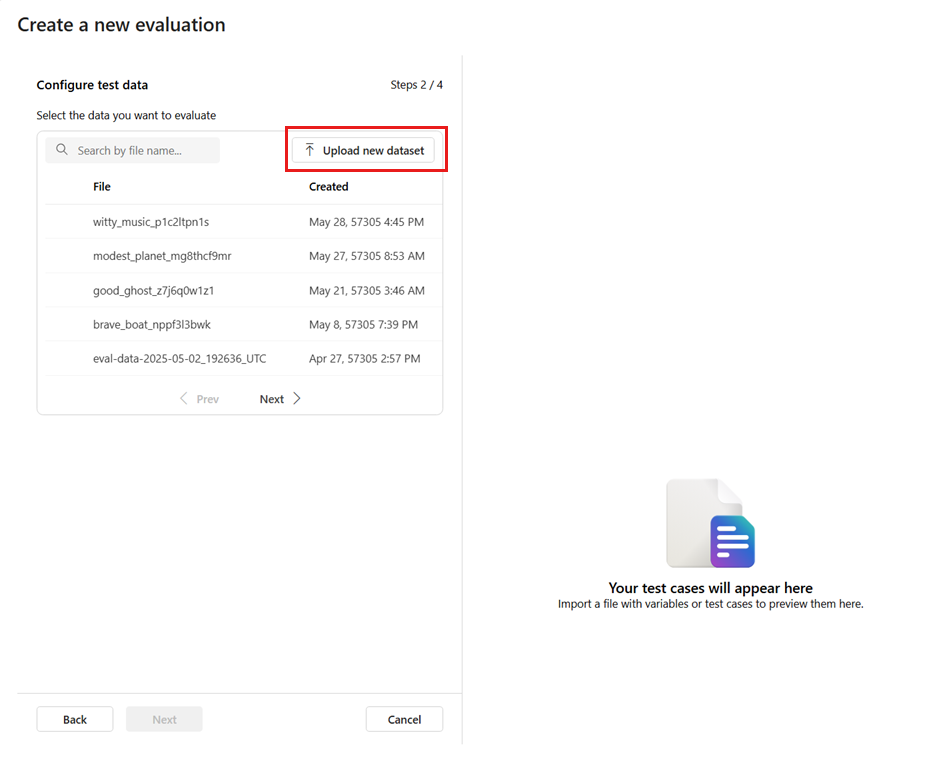Click the Apr 27, 57305 2:57 PM date
The height and width of the screenshot is (763, 947).
tap(365, 358)
